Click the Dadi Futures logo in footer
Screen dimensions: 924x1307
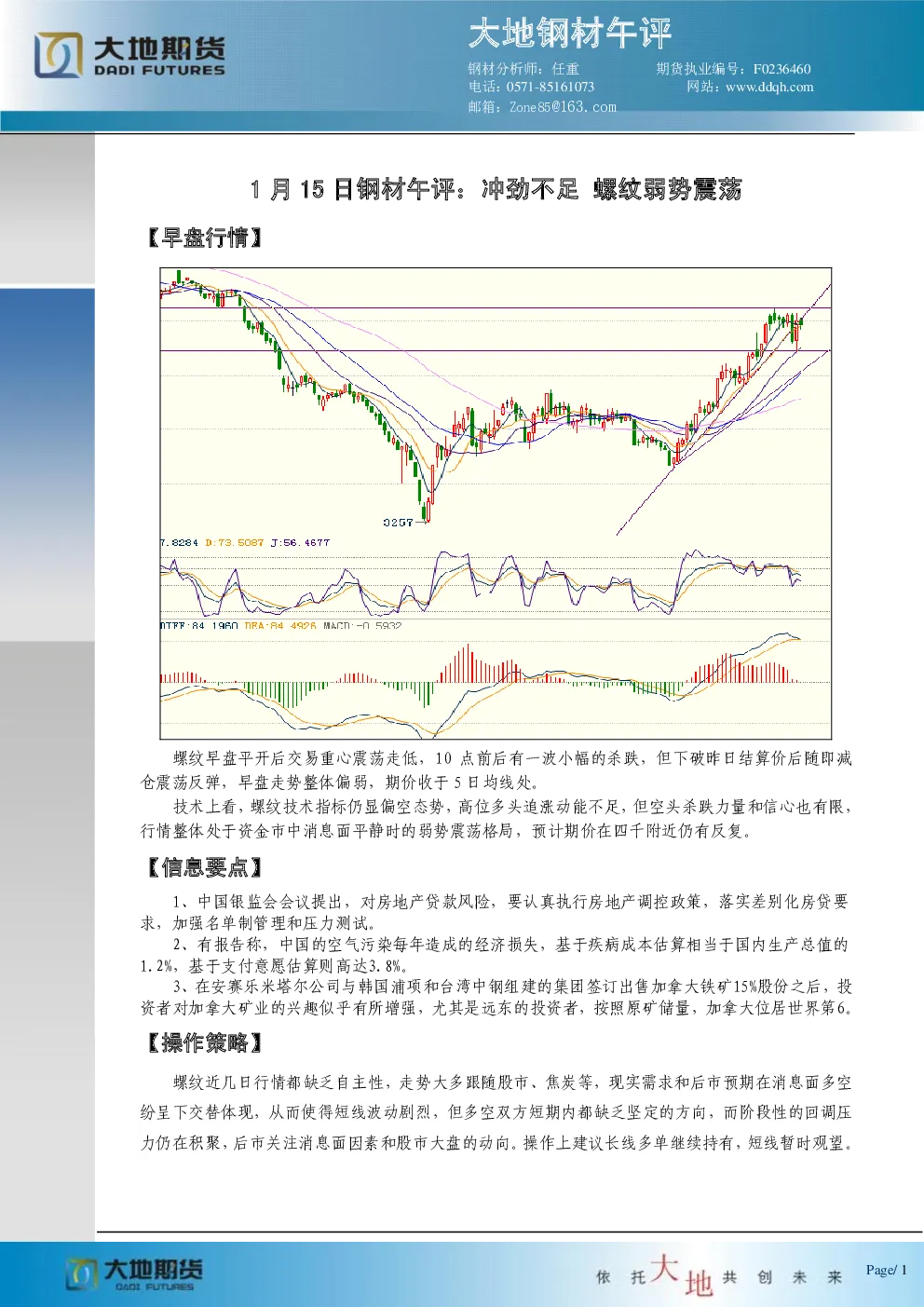134,1274
